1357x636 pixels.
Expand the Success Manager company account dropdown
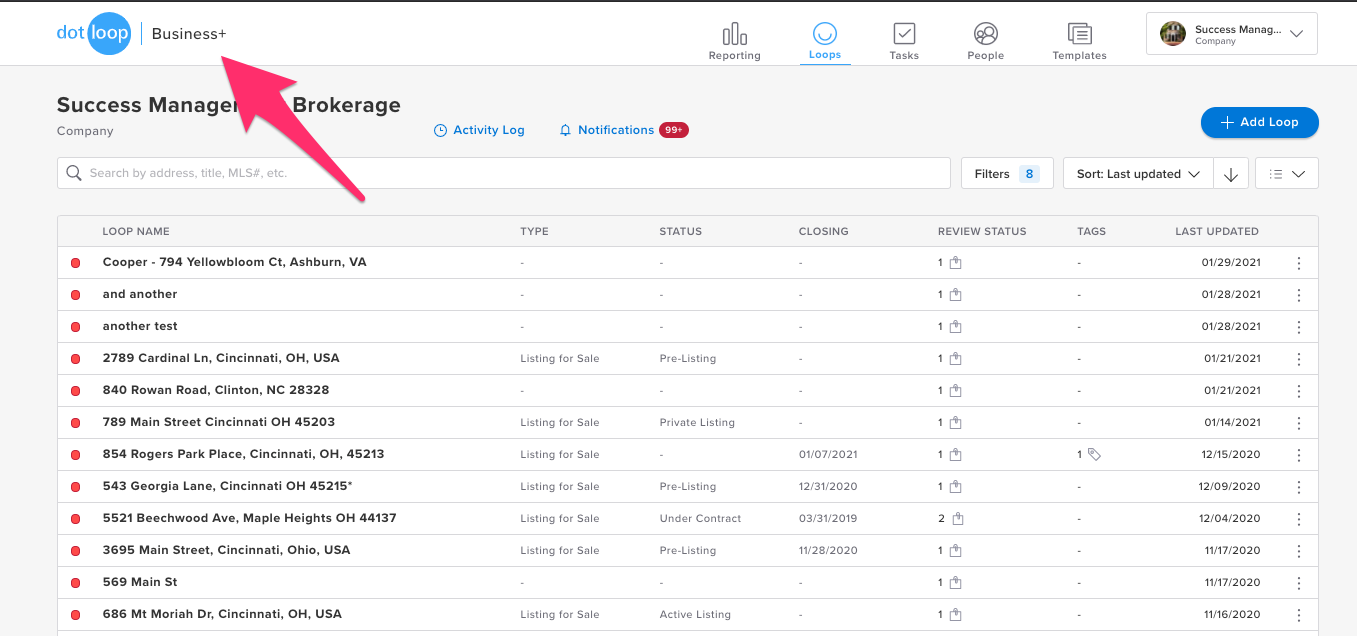1231,34
